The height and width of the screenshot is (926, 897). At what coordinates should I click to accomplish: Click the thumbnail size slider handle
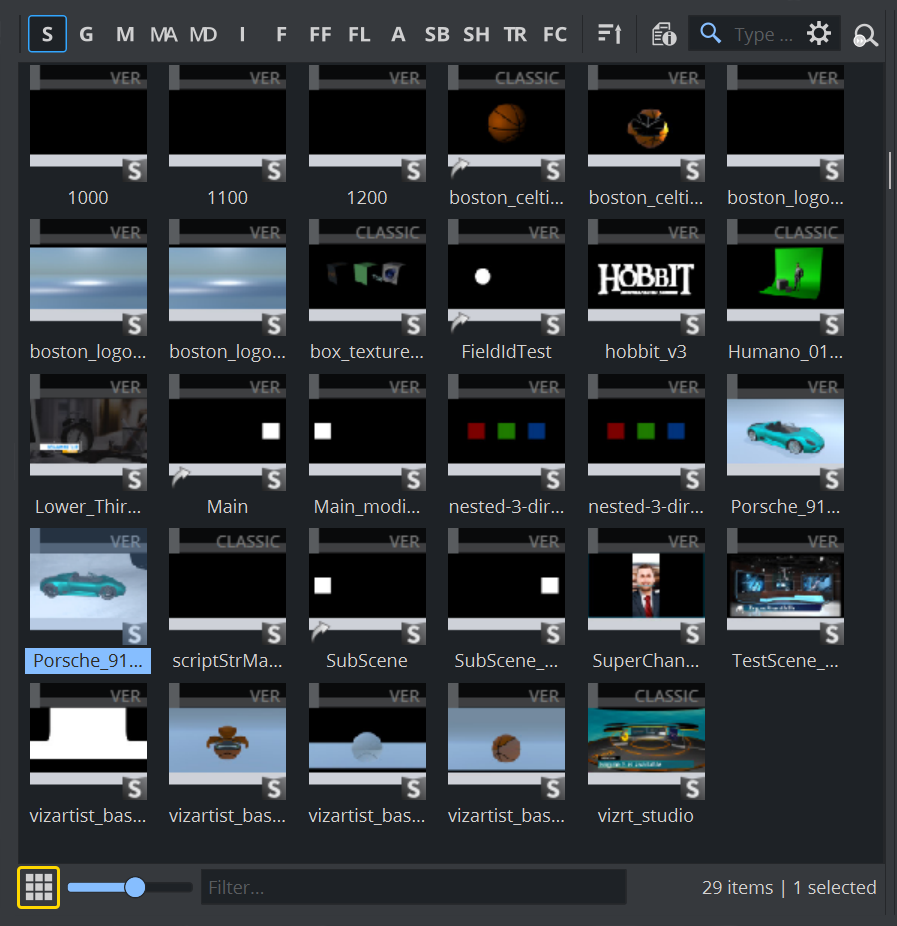tap(135, 887)
